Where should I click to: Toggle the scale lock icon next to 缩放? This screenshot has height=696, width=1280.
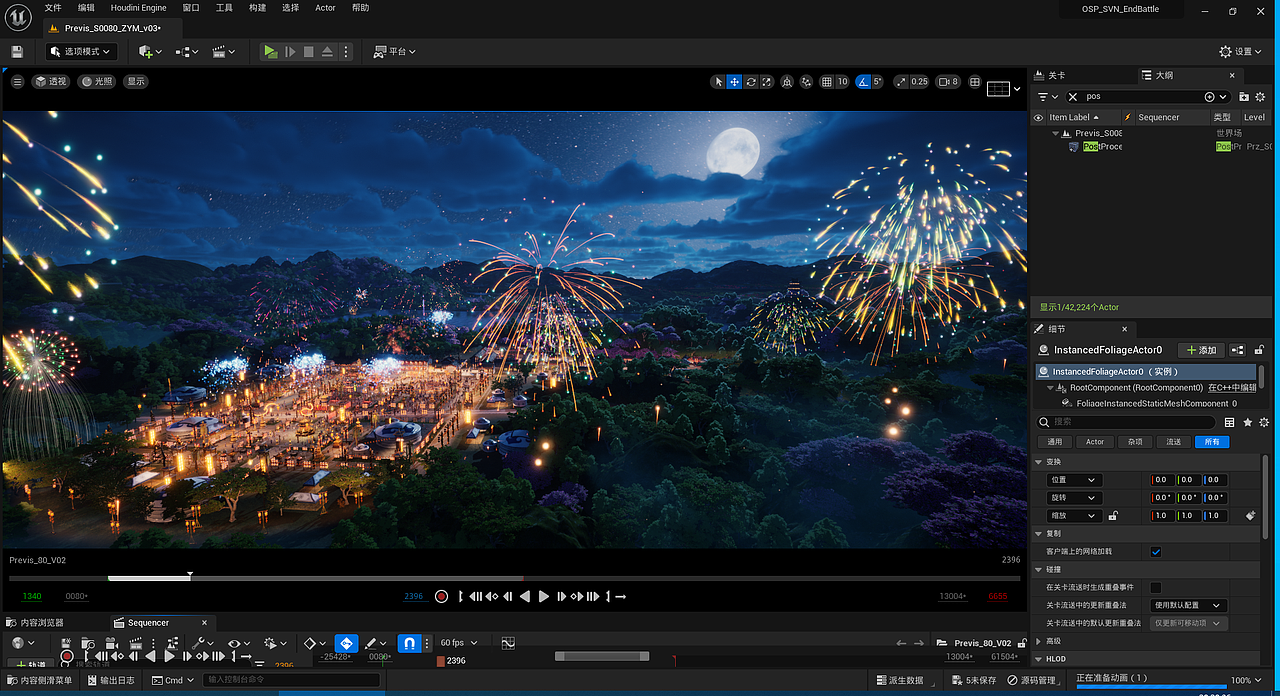tap(1112, 516)
